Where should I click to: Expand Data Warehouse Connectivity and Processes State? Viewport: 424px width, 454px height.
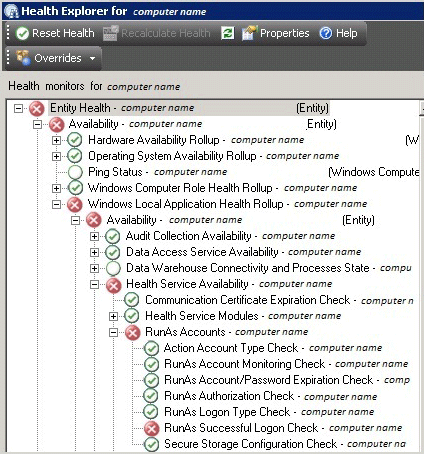click(94, 268)
